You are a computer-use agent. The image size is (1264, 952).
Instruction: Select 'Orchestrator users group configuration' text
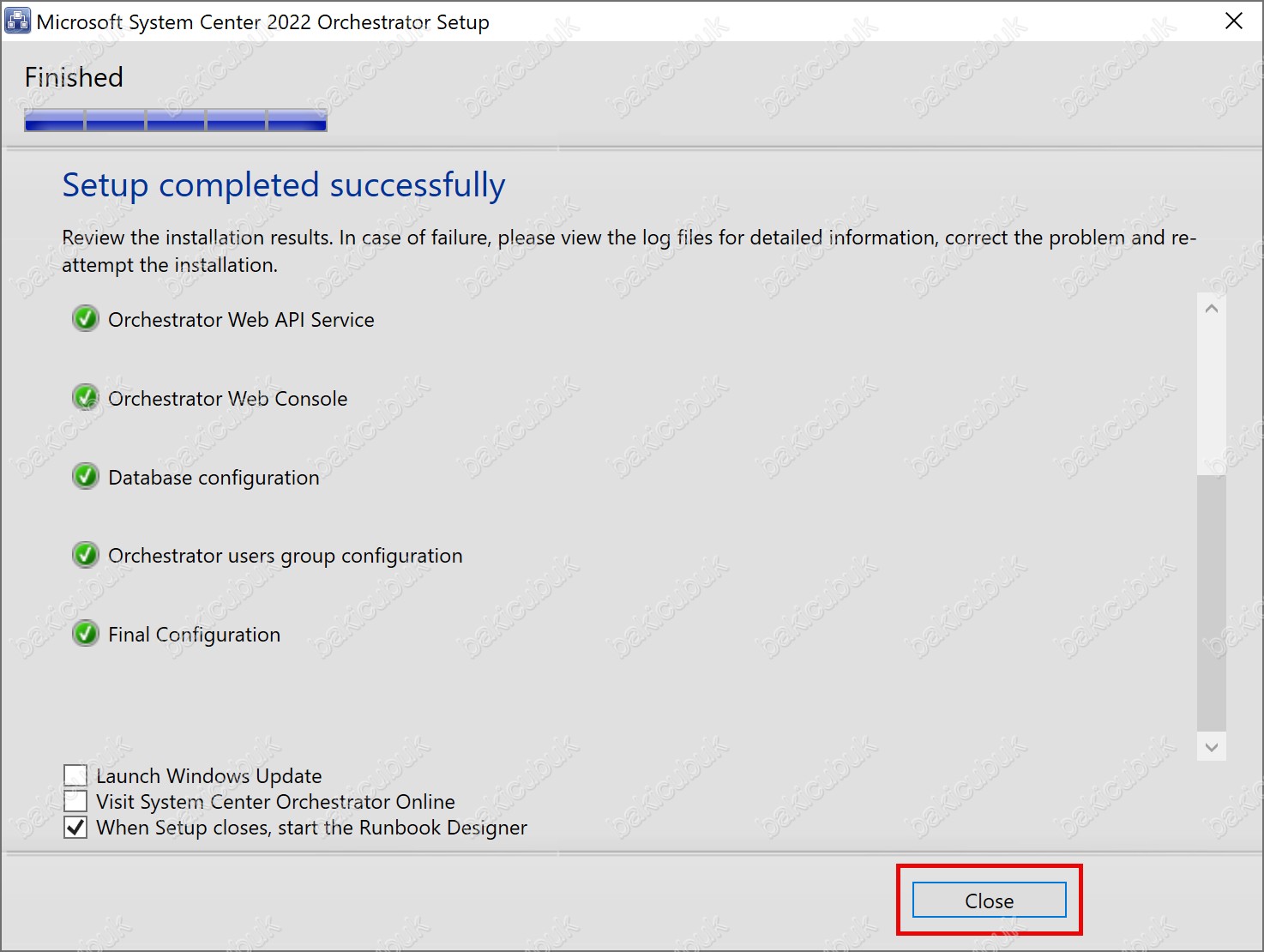point(285,556)
